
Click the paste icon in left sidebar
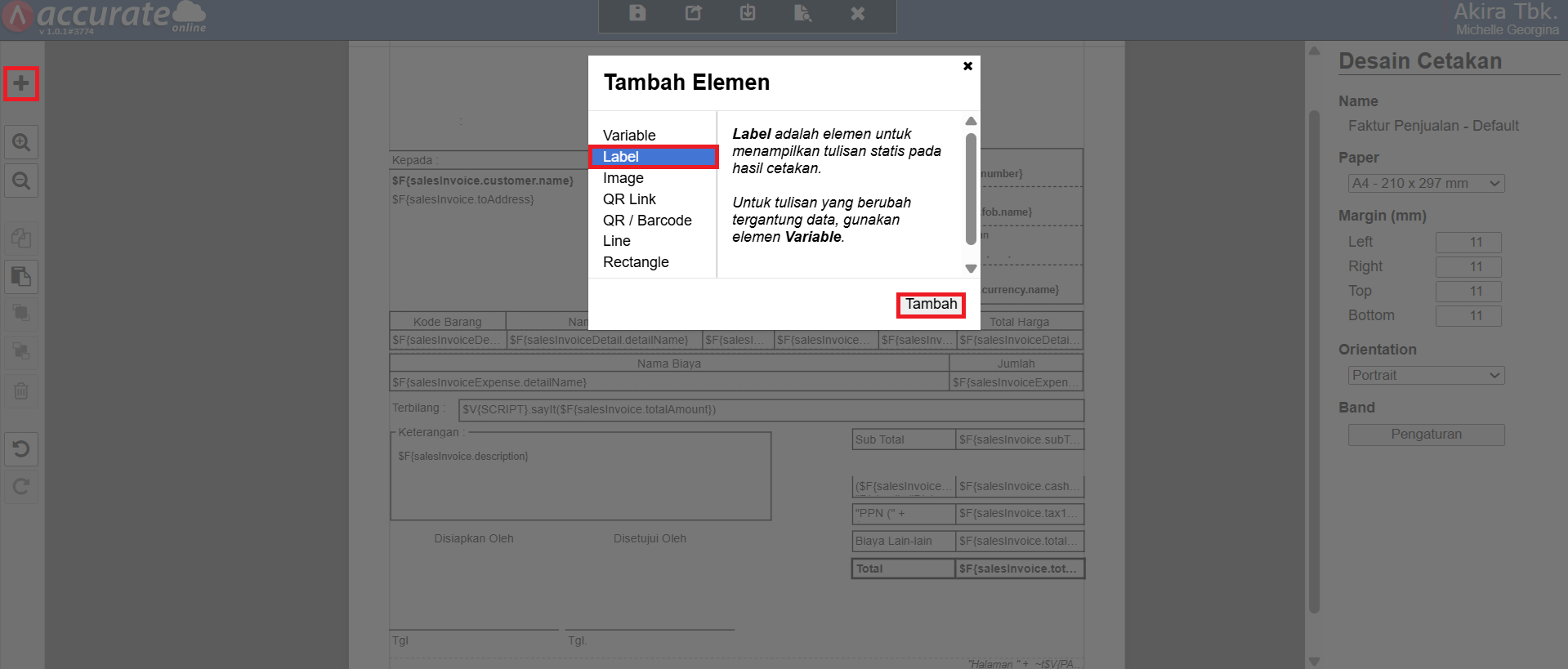click(21, 276)
